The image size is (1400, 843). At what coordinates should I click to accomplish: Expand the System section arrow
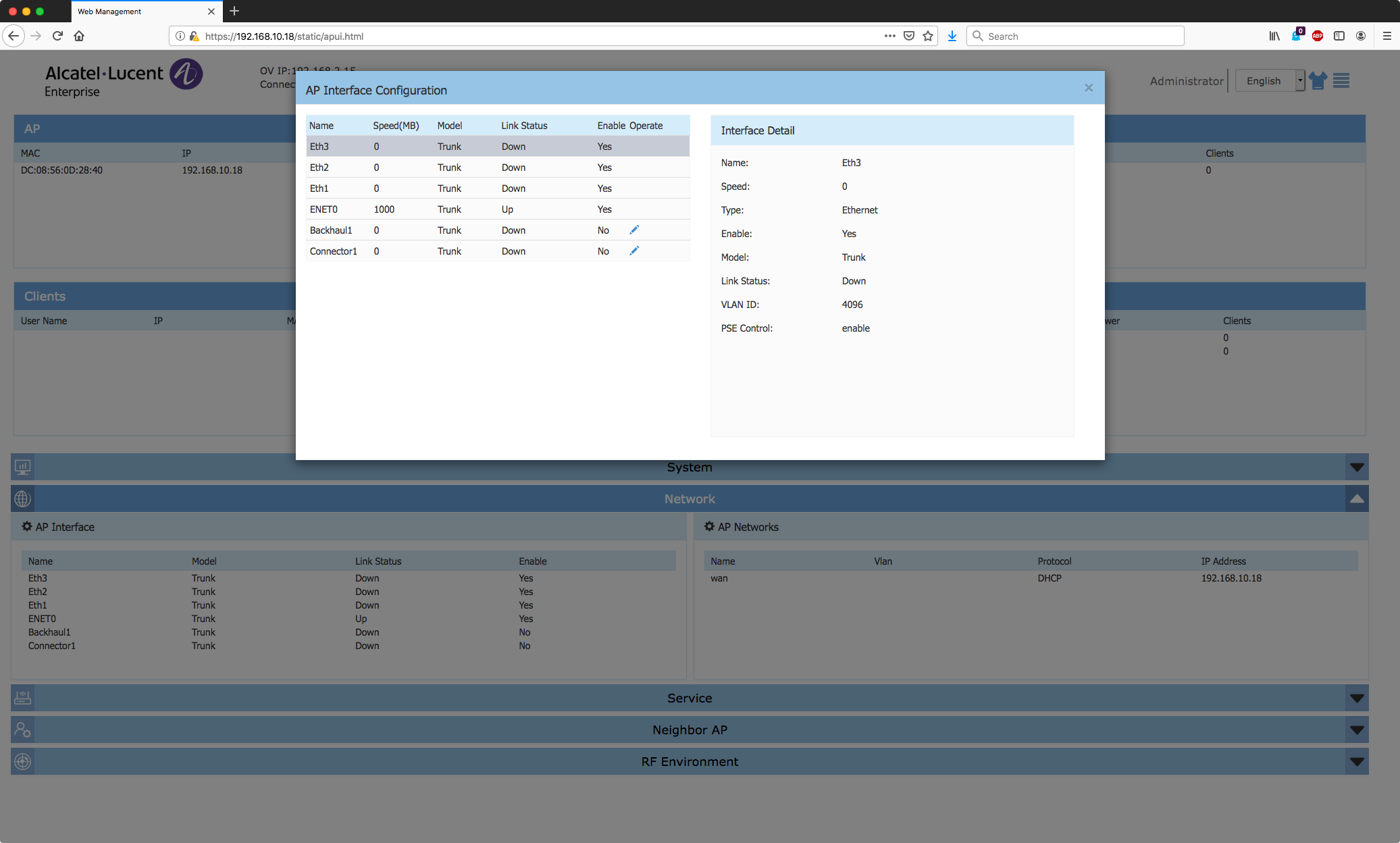[x=1357, y=467]
